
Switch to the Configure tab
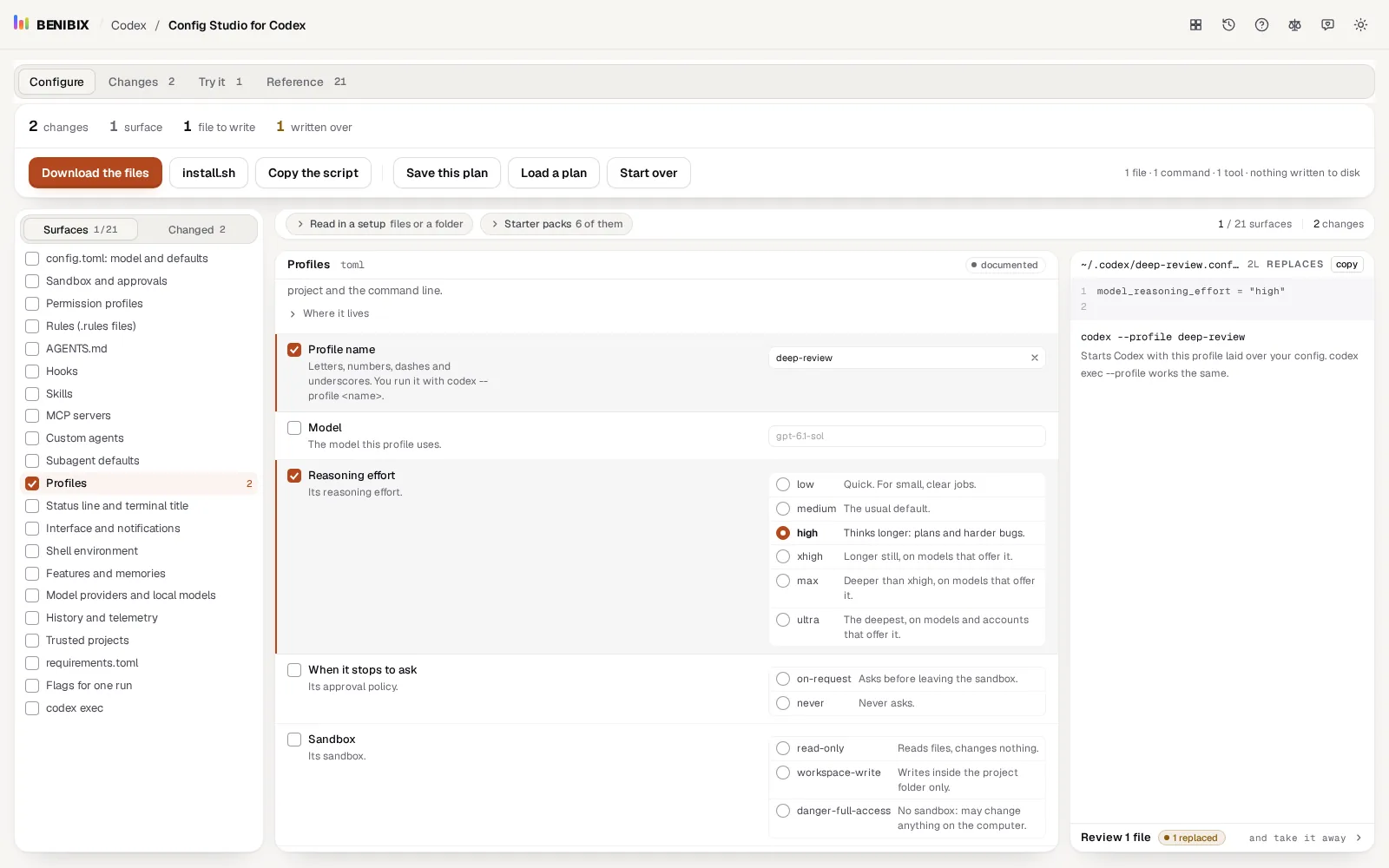point(56,82)
